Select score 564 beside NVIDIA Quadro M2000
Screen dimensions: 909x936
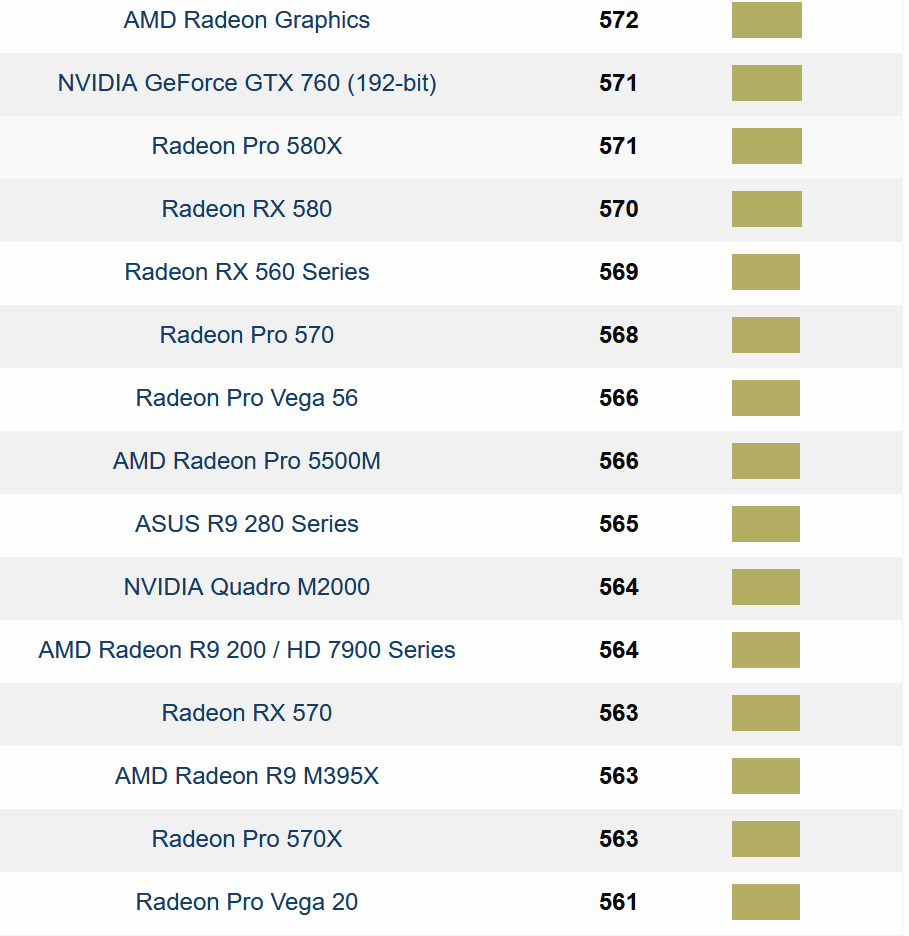click(x=619, y=587)
